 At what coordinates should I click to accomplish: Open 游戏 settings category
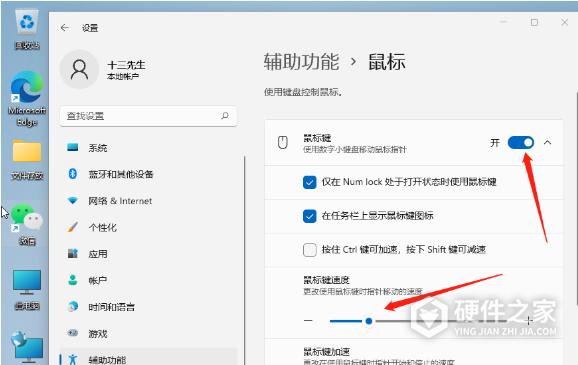148,334
